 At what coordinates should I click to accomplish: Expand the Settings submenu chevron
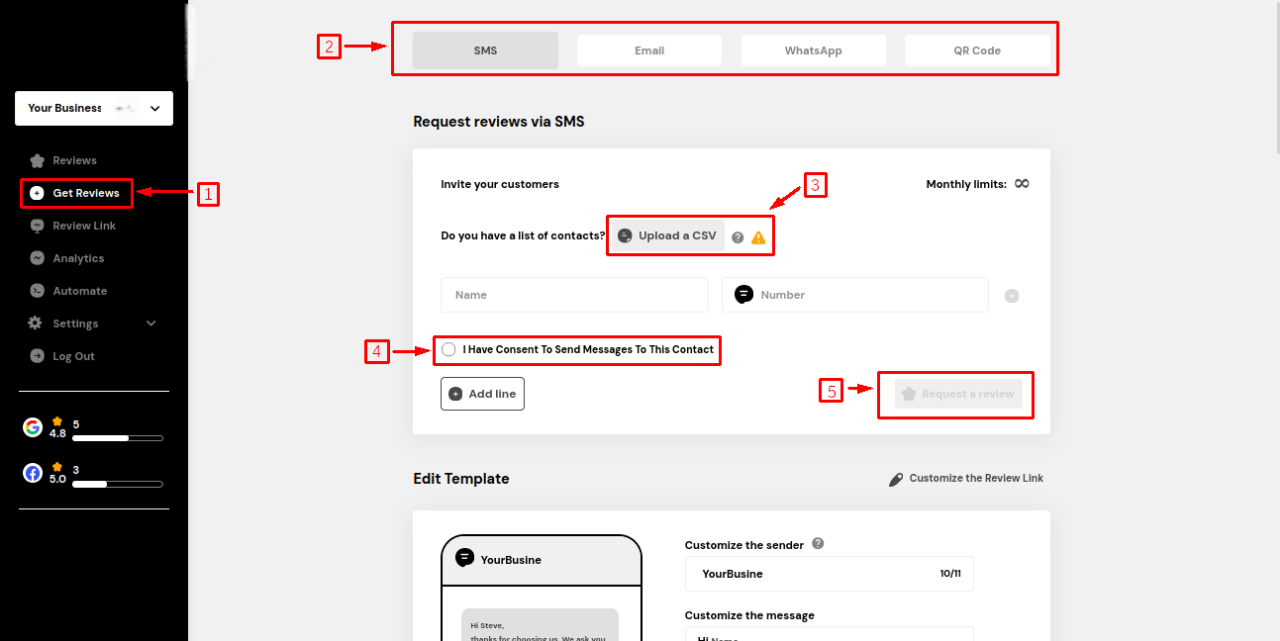(152, 324)
